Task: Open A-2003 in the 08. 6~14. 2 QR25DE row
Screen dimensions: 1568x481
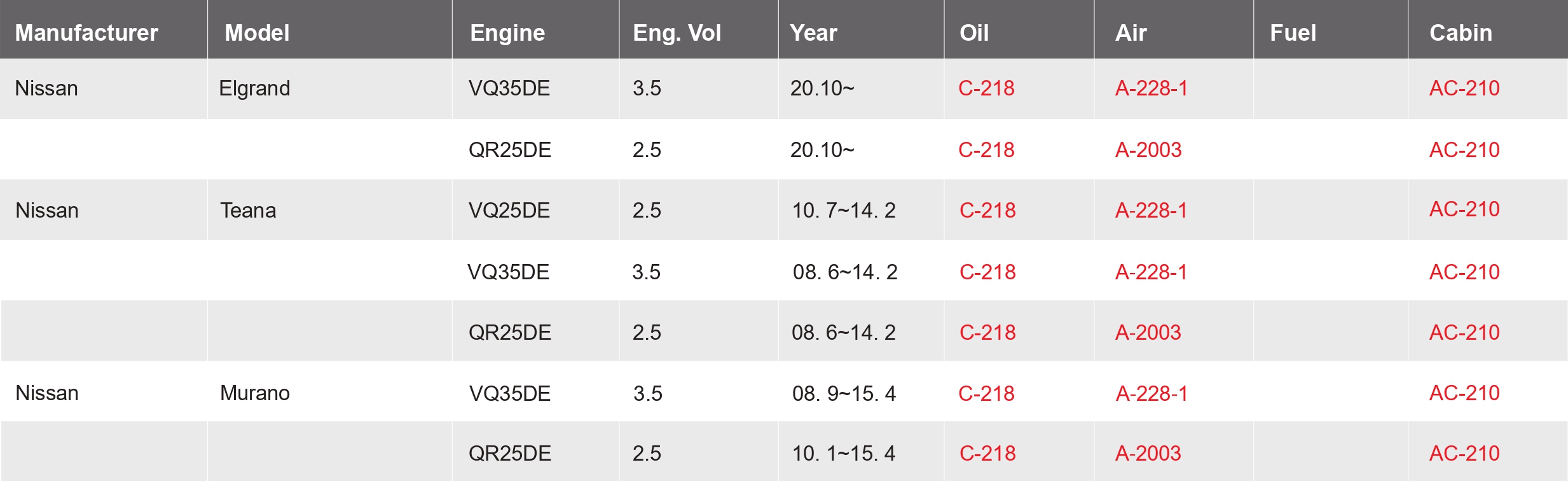Action: click(1148, 332)
